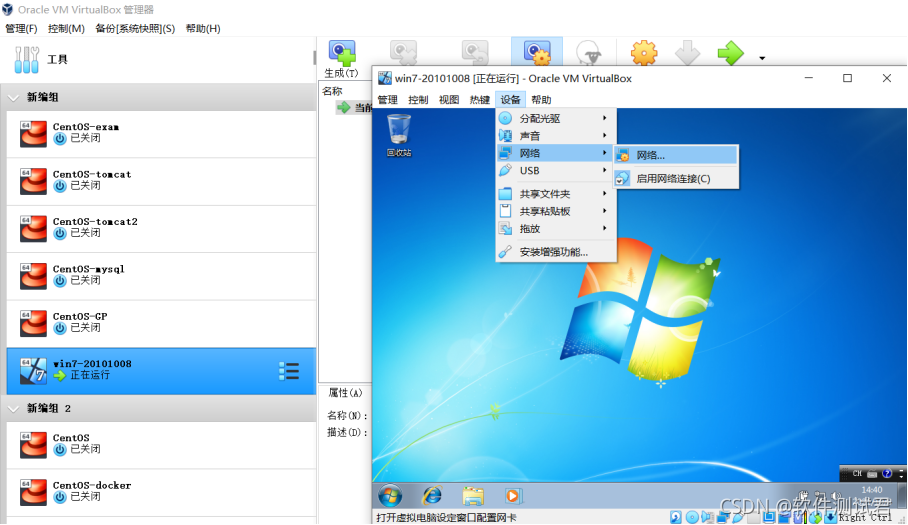Collapse the 新编组 2 group chevron
The height and width of the screenshot is (525, 908).
[13, 409]
